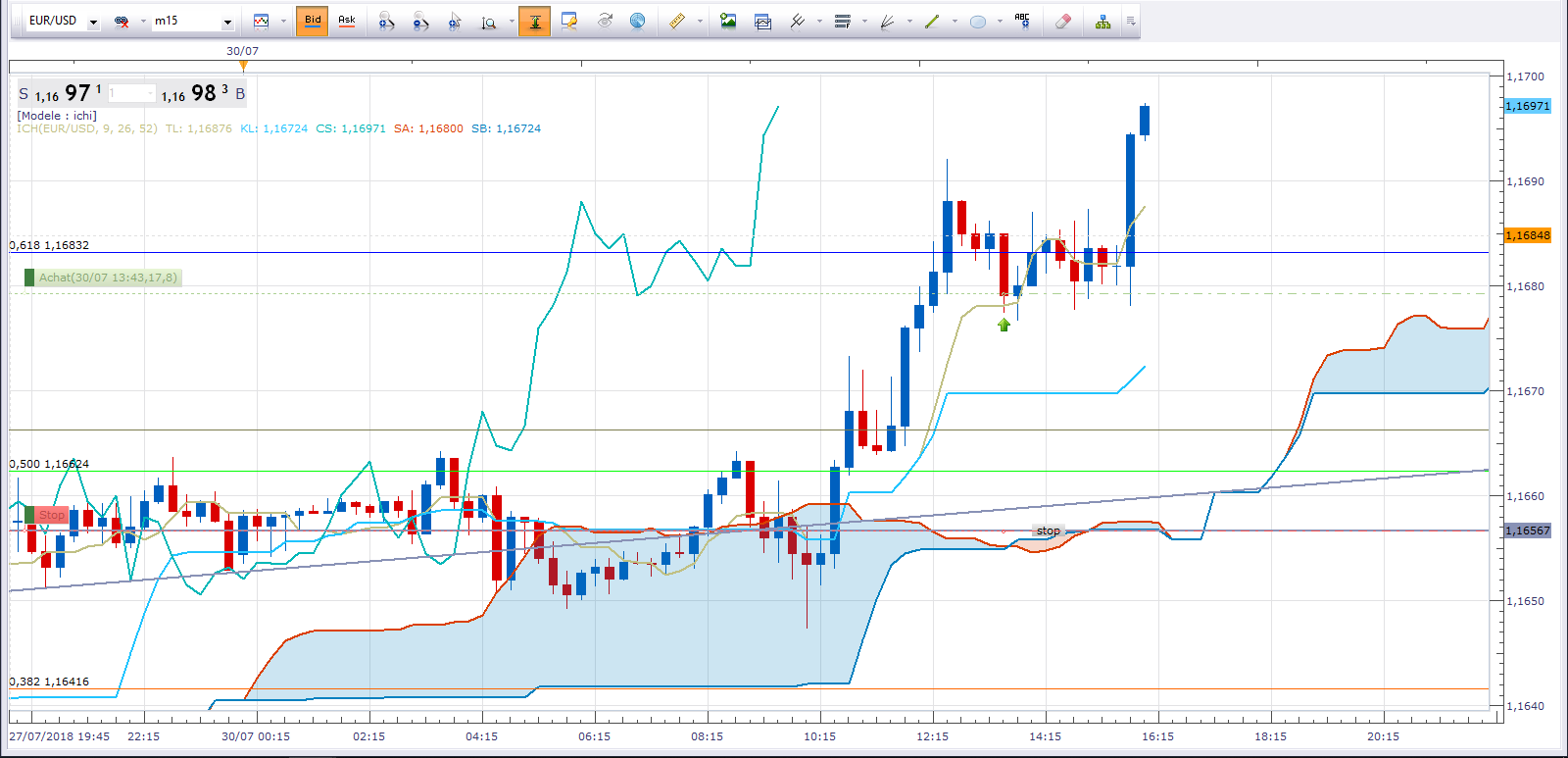
Task: Expand the toolbar overflow options arrow
Action: pyautogui.click(x=1131, y=22)
